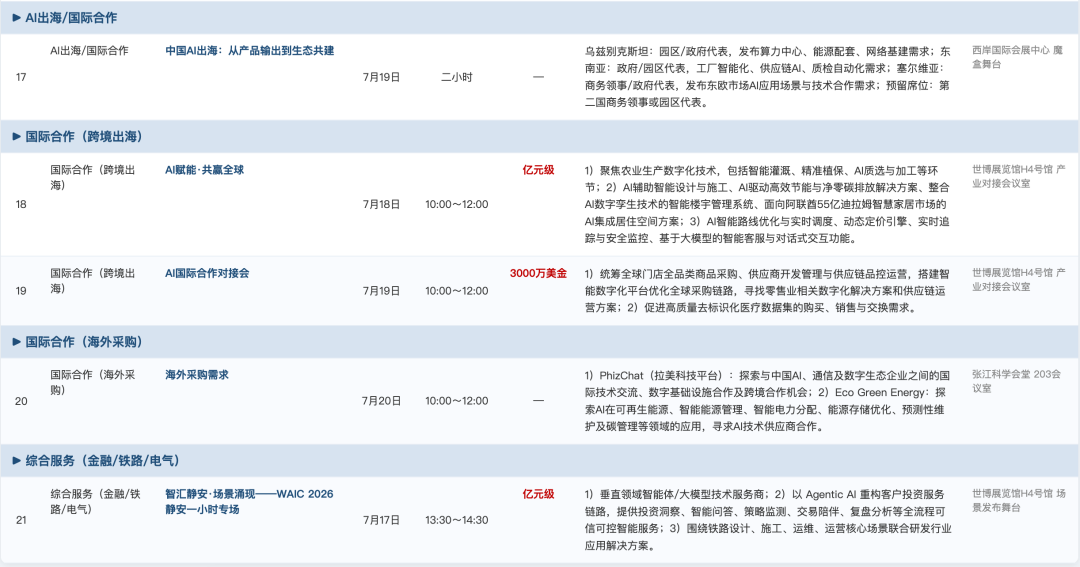Click row number 20
The height and width of the screenshot is (567, 1080).
tap(21, 401)
